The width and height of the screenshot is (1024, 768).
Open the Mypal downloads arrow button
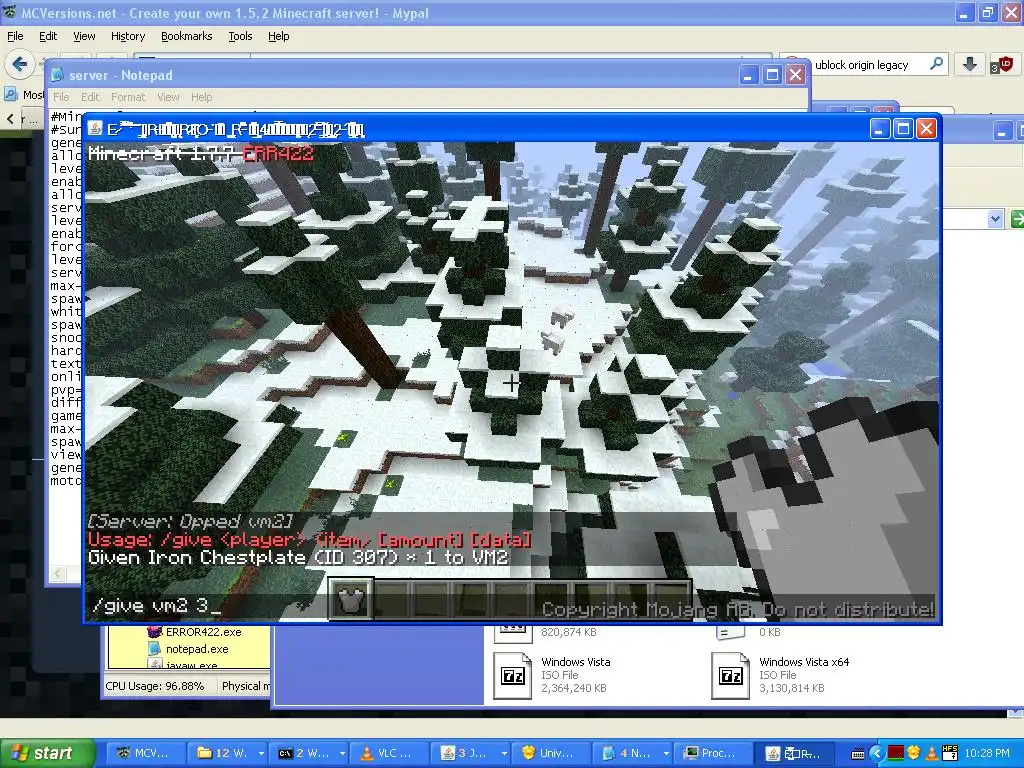tap(970, 64)
